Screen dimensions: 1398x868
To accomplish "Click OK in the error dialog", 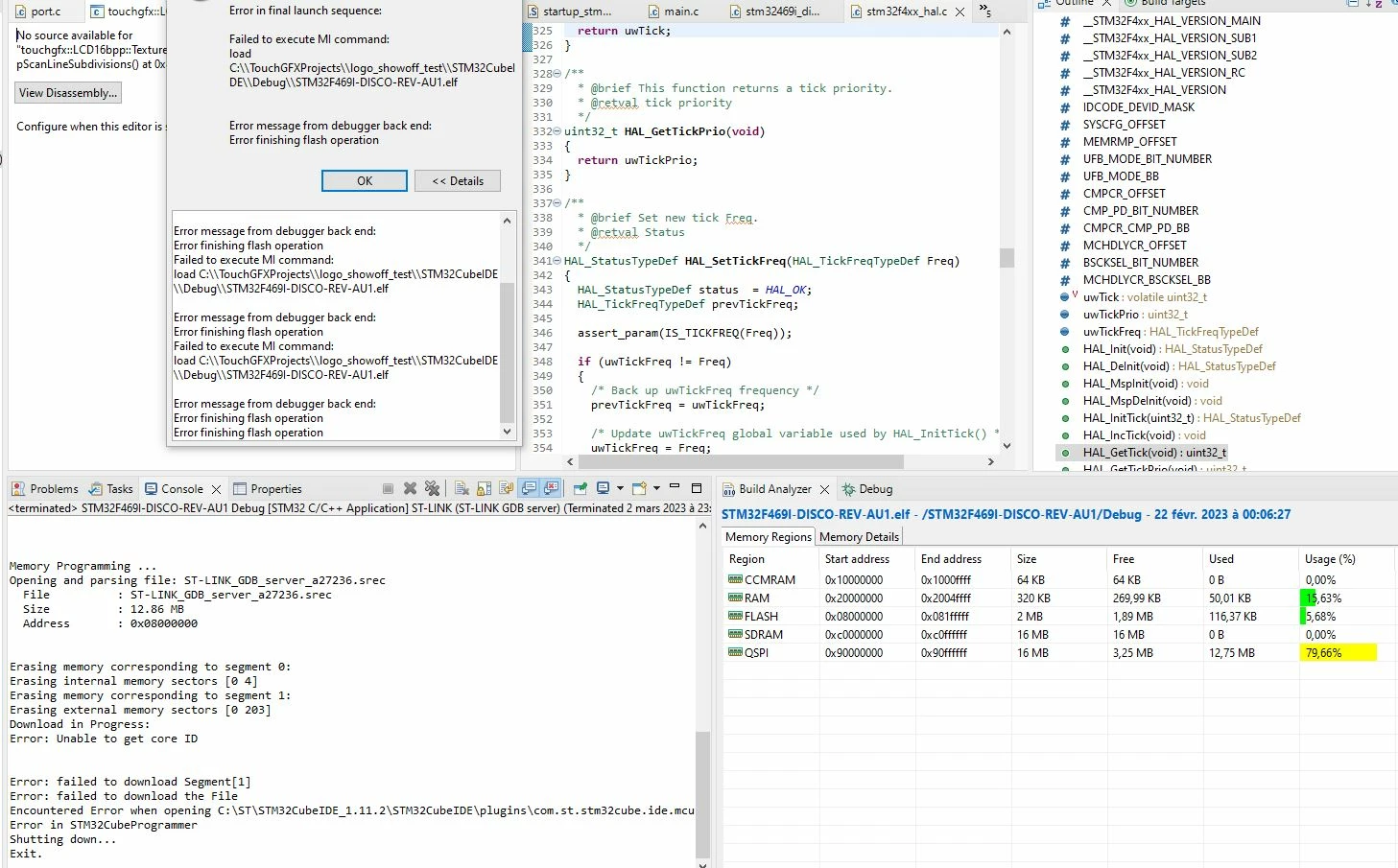I will pos(365,180).
